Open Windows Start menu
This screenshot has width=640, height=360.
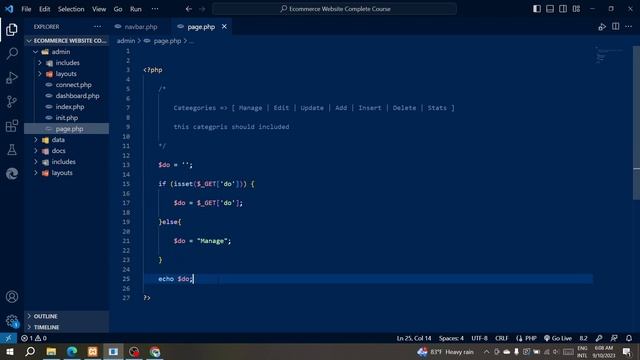tap(9, 351)
